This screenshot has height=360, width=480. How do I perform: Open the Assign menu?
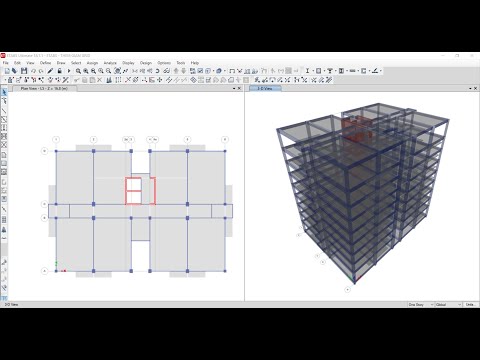coord(92,63)
